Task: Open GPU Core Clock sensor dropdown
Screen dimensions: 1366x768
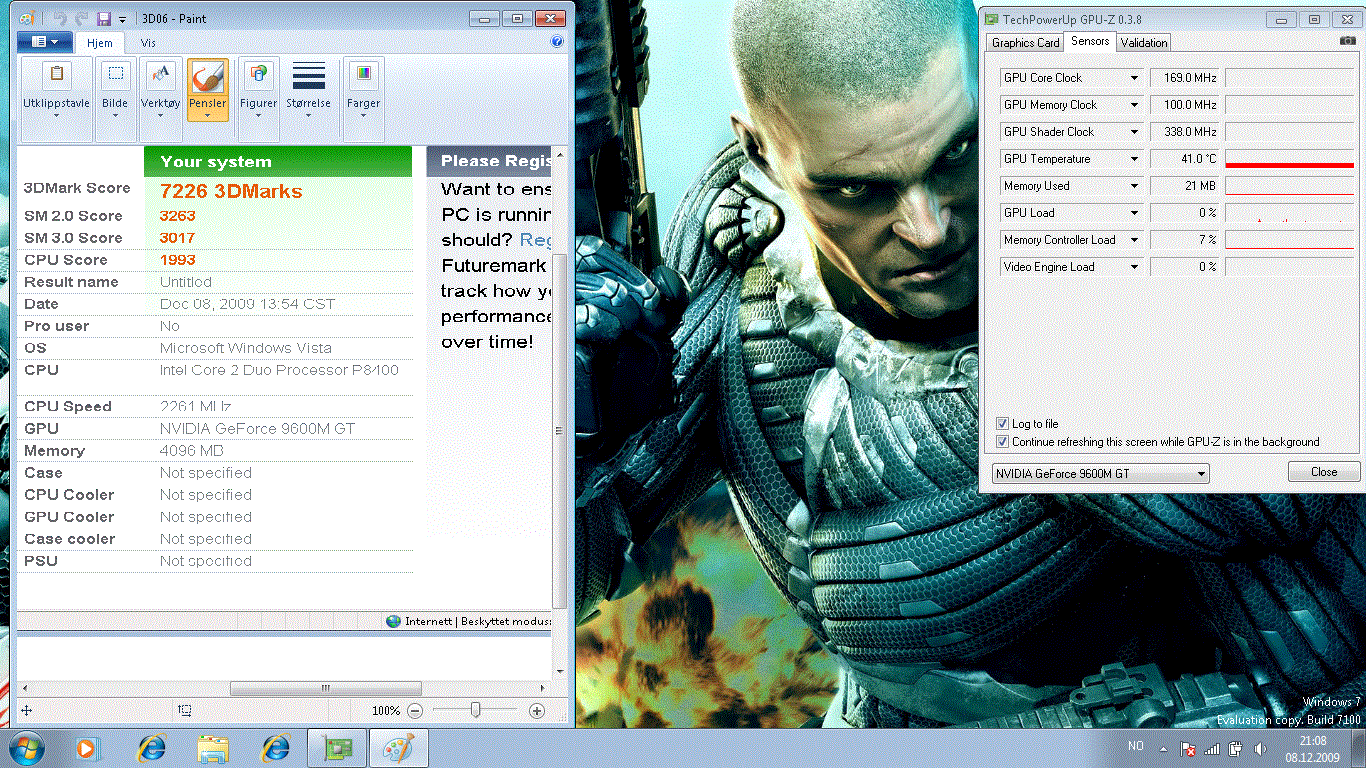Action: click(x=1134, y=78)
